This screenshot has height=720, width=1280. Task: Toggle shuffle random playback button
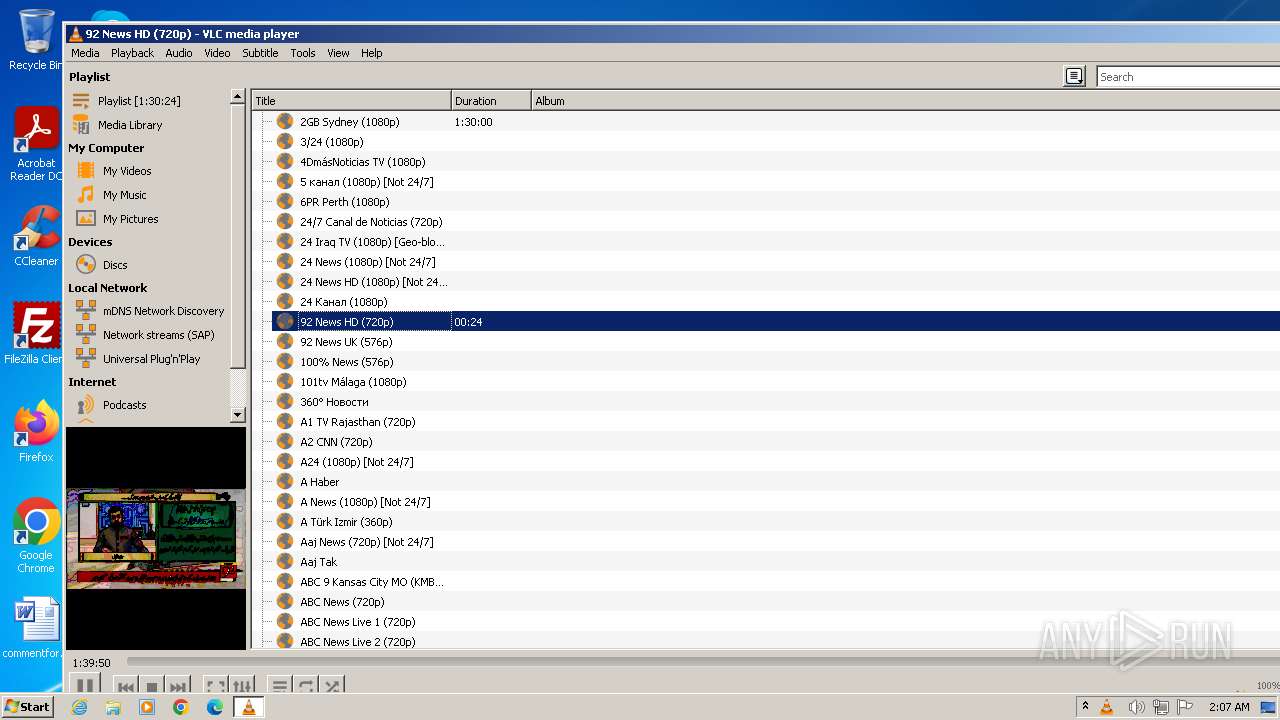point(333,686)
